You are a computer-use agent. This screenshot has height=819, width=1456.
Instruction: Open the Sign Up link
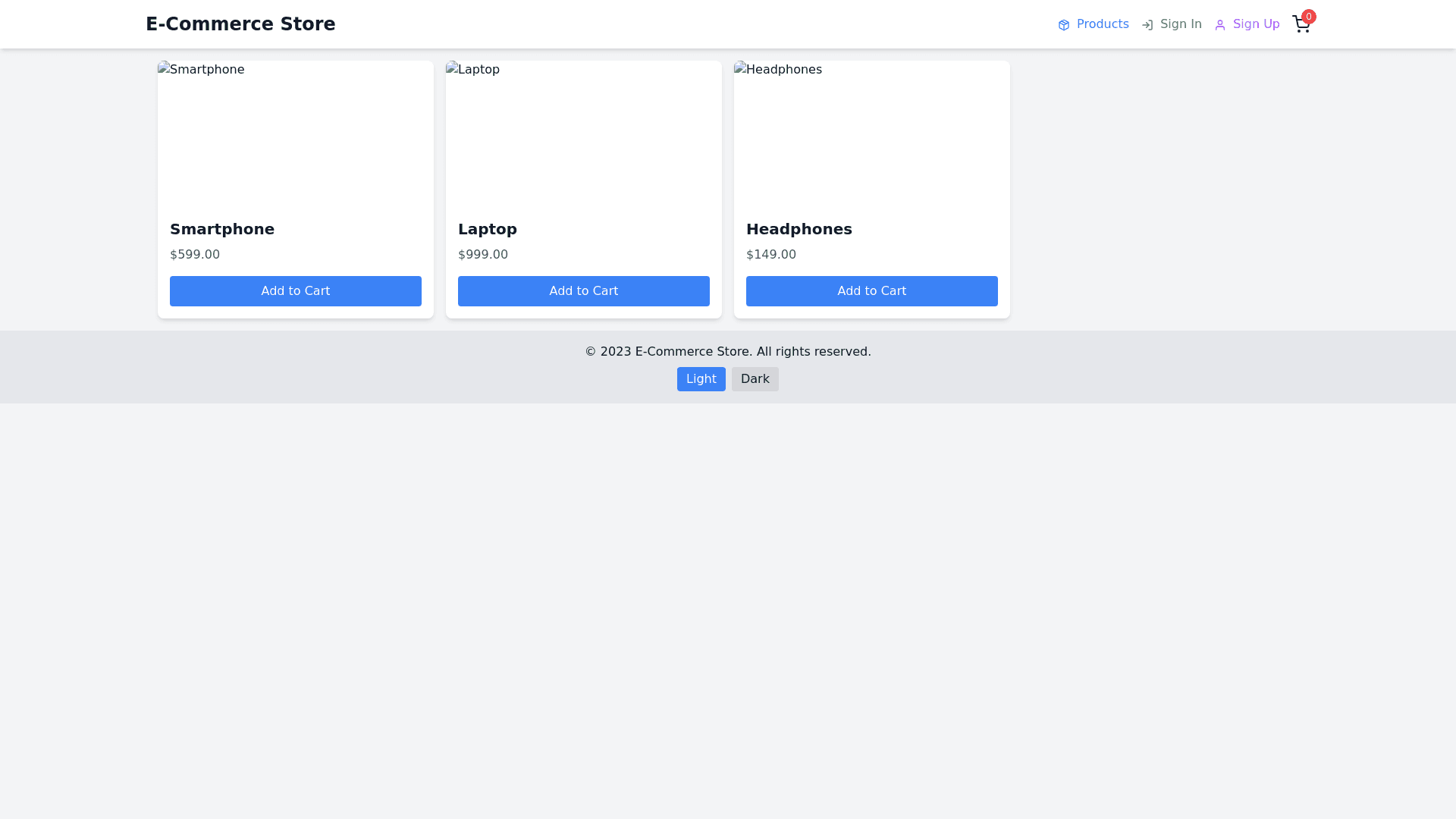click(x=1256, y=24)
